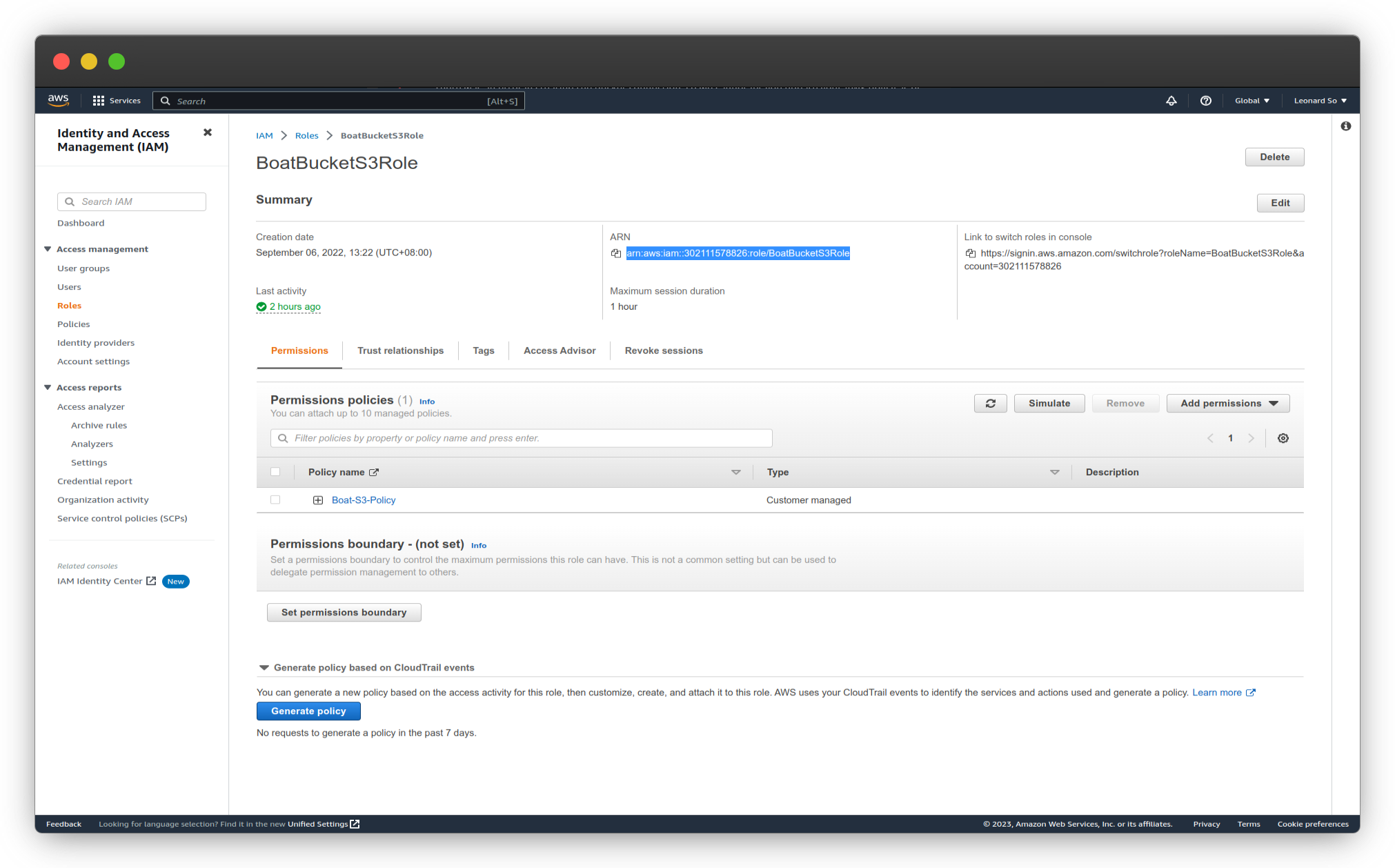The image size is (1395, 868).
Task: Click the Generate policy button
Action: click(x=308, y=711)
